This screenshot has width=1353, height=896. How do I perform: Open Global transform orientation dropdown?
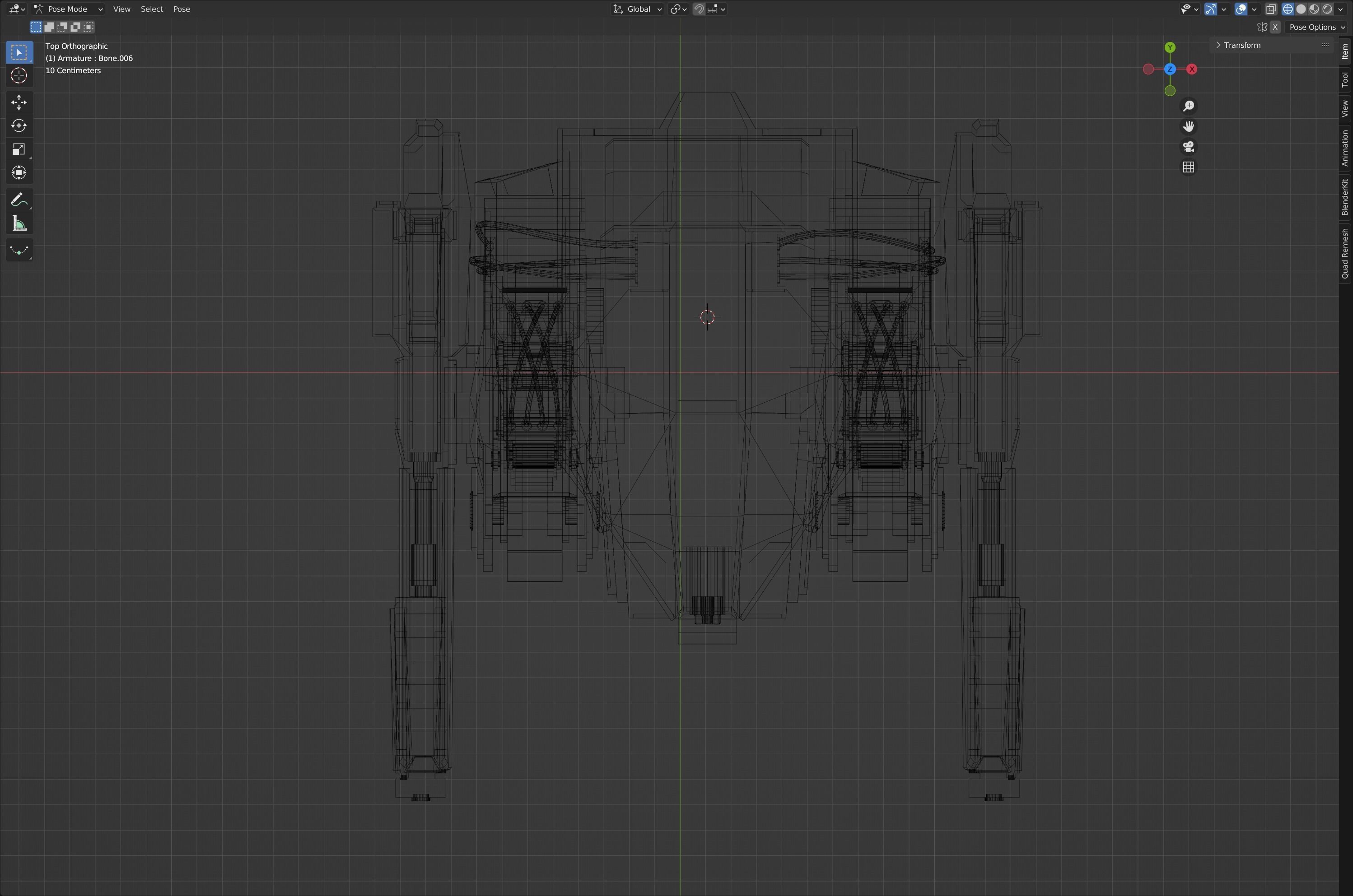point(637,9)
